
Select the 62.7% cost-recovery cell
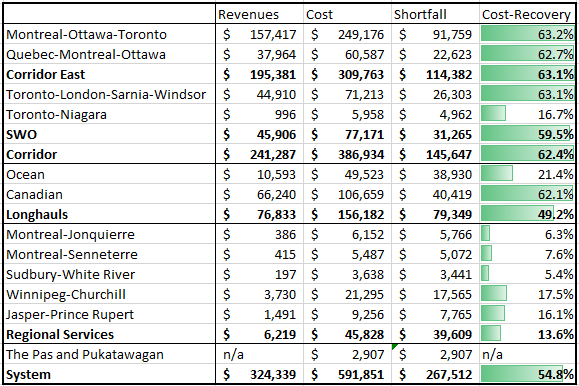click(527, 54)
